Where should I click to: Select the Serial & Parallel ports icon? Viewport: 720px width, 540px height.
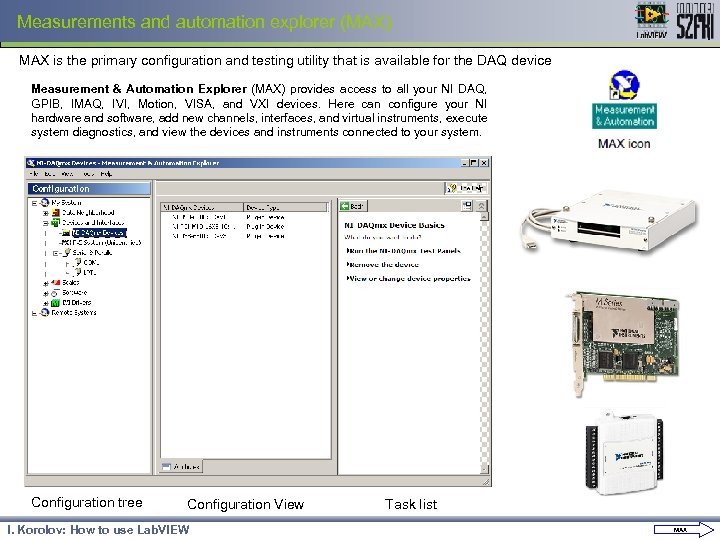[x=67, y=253]
